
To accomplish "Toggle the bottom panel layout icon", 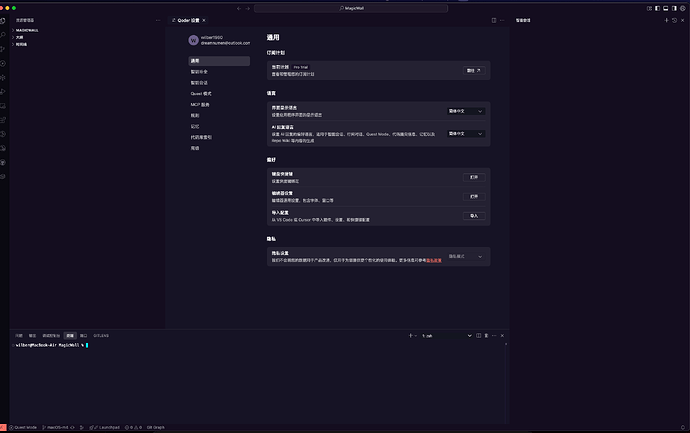I will pyautogui.click(x=666, y=8).
